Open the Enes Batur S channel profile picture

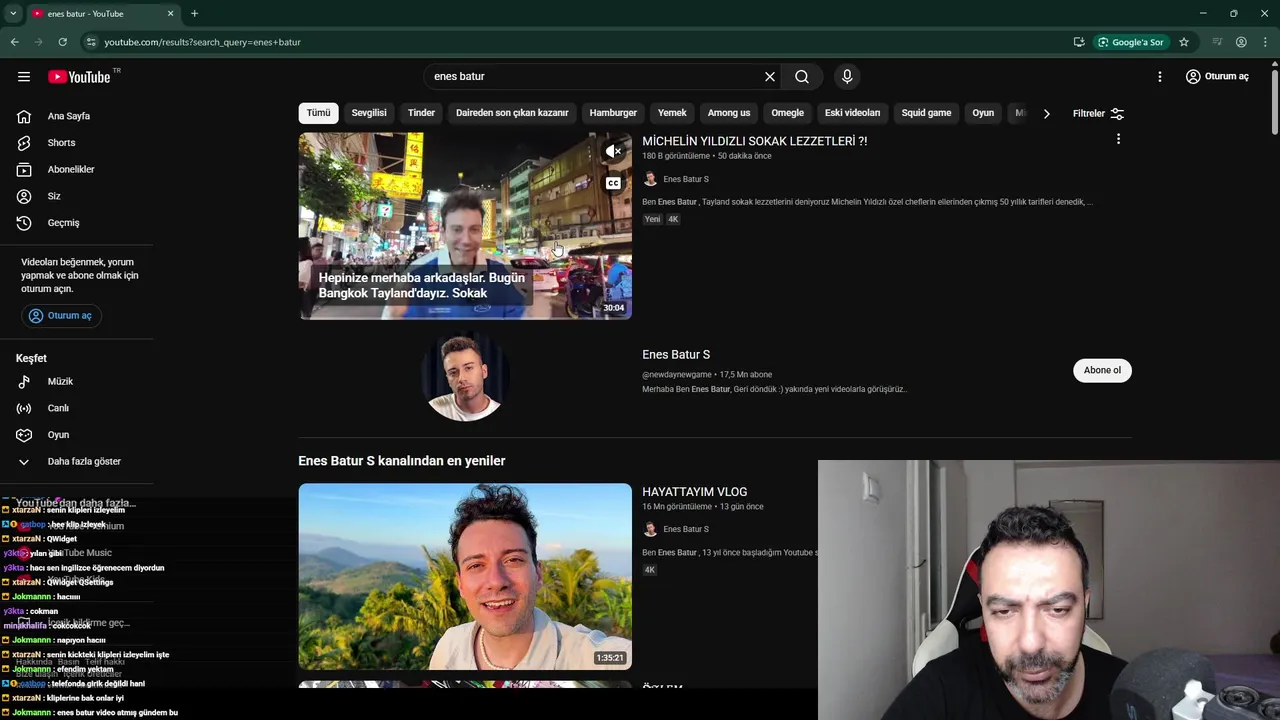(x=465, y=376)
